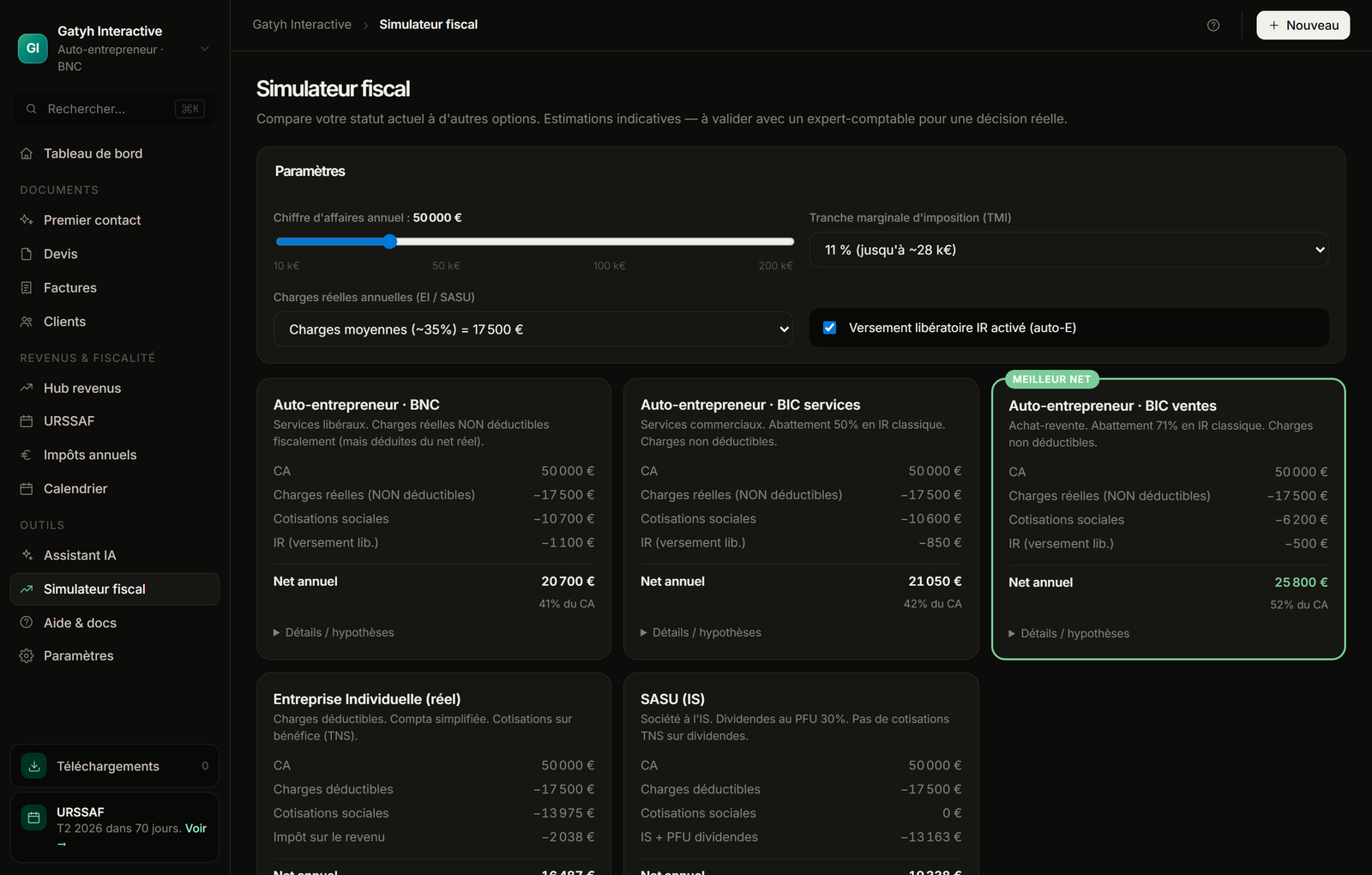Click the help question-mark icon in header
This screenshot has width=1372, height=875.
(x=1213, y=25)
